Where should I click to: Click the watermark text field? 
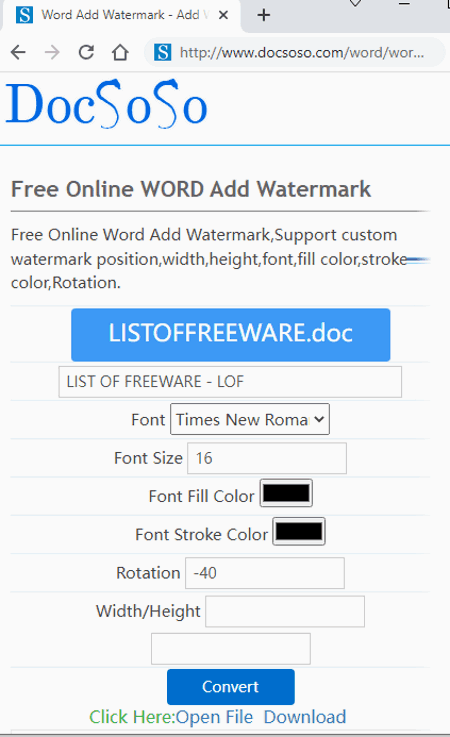230,382
